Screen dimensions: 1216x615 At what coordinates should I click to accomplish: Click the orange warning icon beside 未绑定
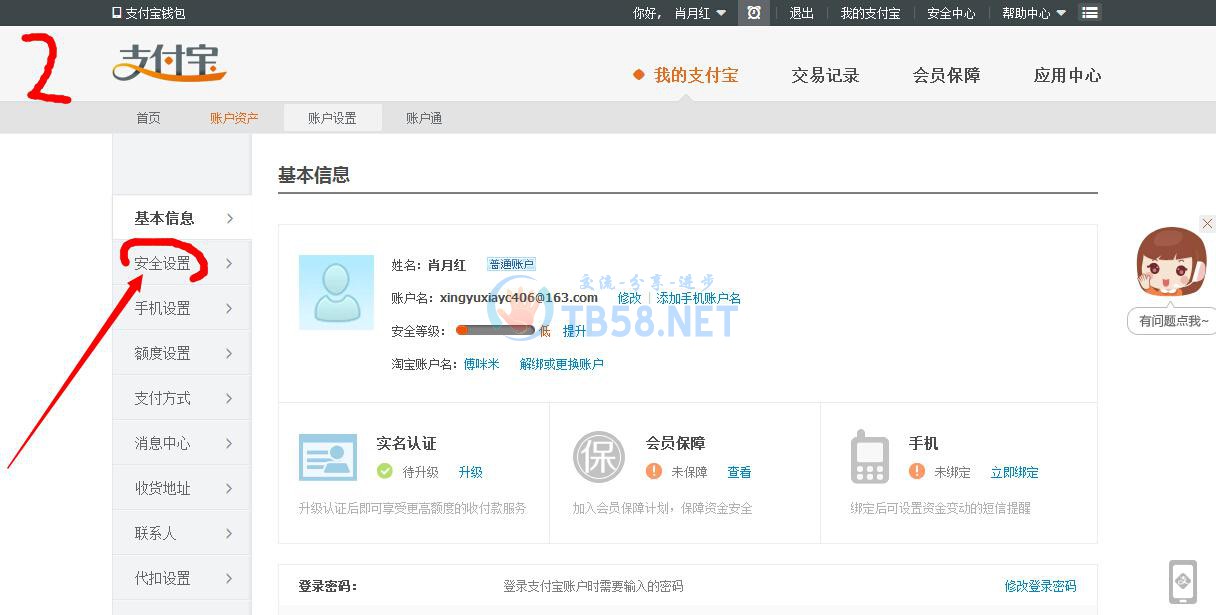(917, 471)
